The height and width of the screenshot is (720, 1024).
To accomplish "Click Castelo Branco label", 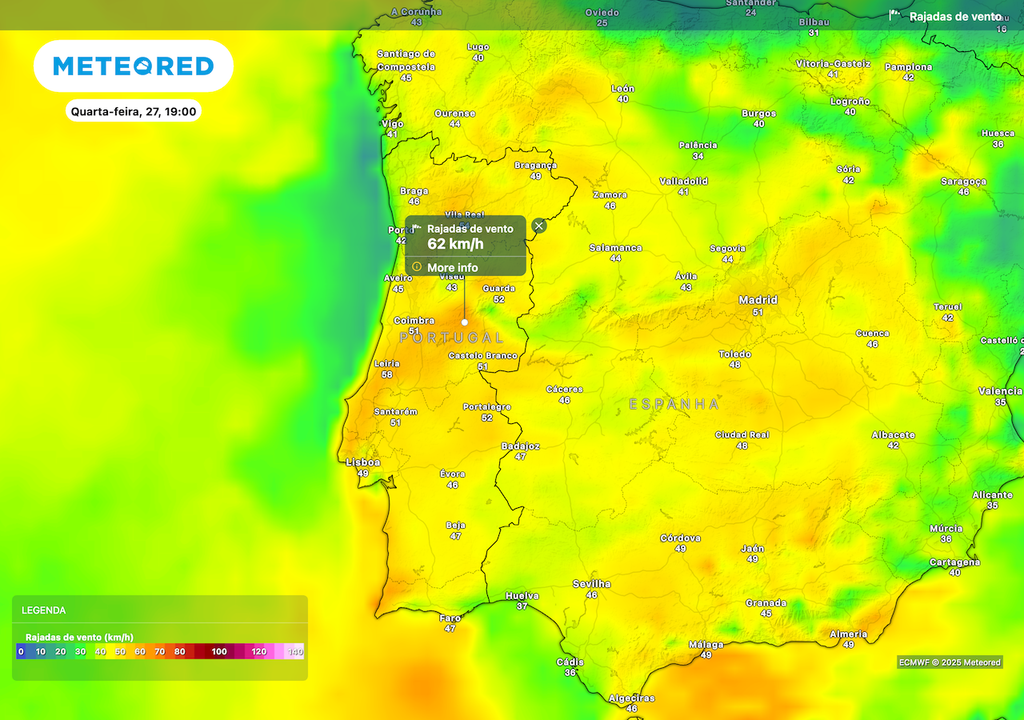I will 483,356.
